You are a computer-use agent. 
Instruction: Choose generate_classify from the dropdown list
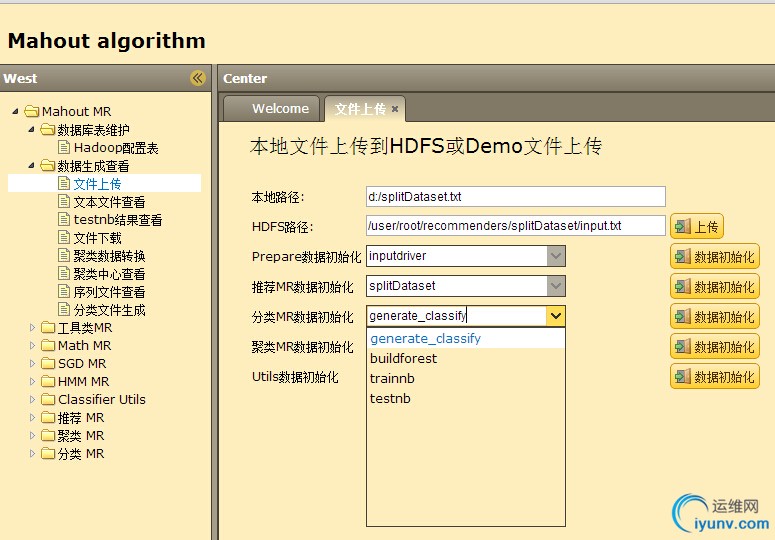point(466,338)
